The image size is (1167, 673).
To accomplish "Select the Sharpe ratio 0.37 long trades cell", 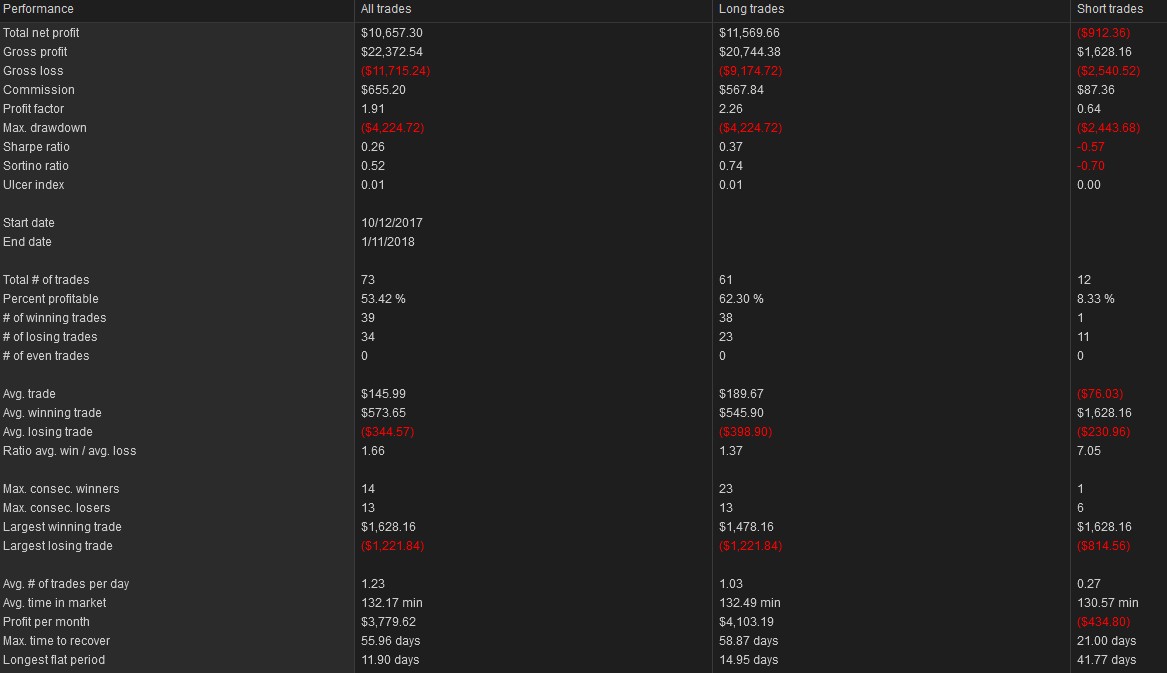I will 731,147.
